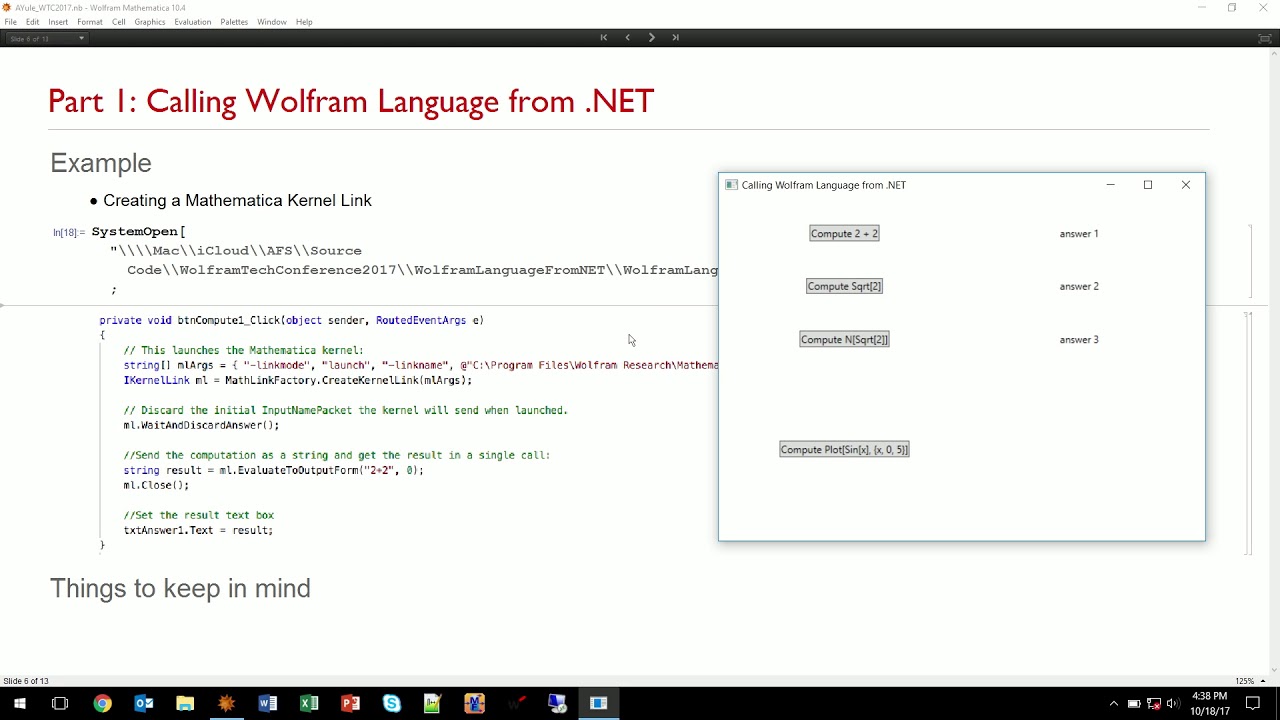Click the In[18] cell label
The width and height of the screenshot is (1280, 720).
[x=69, y=232]
